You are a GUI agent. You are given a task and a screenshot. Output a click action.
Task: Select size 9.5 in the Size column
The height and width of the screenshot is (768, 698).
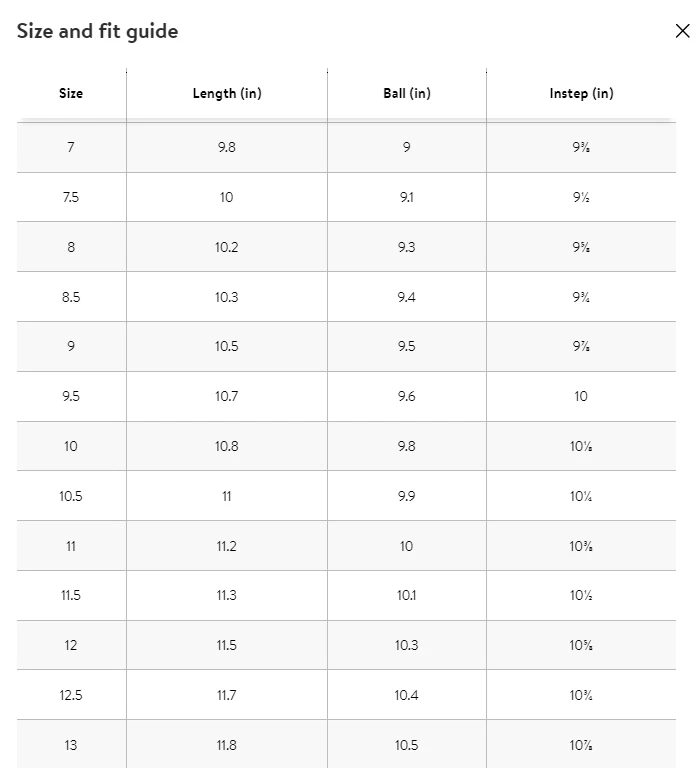(x=71, y=396)
